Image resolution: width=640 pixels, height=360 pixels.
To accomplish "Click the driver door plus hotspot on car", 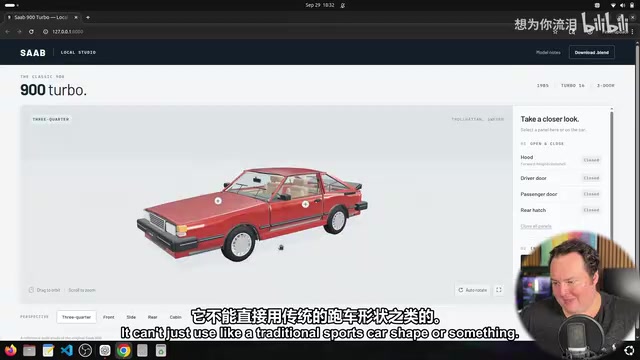I will click(305, 204).
